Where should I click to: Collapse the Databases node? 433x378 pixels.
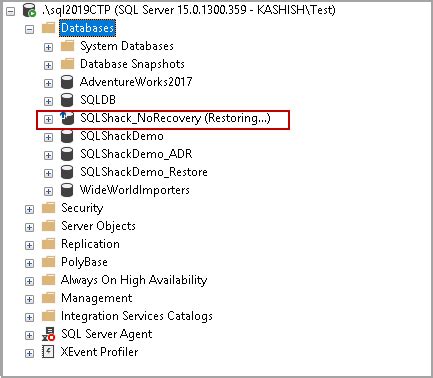click(x=29, y=30)
